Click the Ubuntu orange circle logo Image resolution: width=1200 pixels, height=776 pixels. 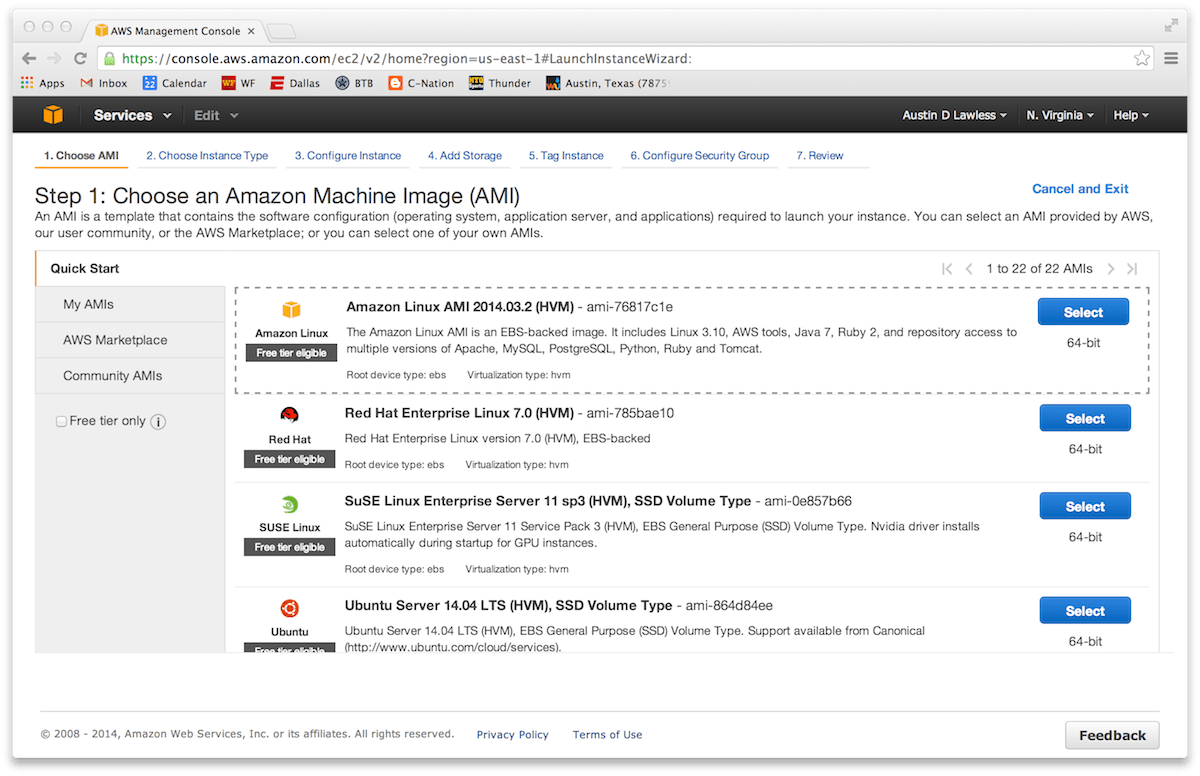[290, 608]
